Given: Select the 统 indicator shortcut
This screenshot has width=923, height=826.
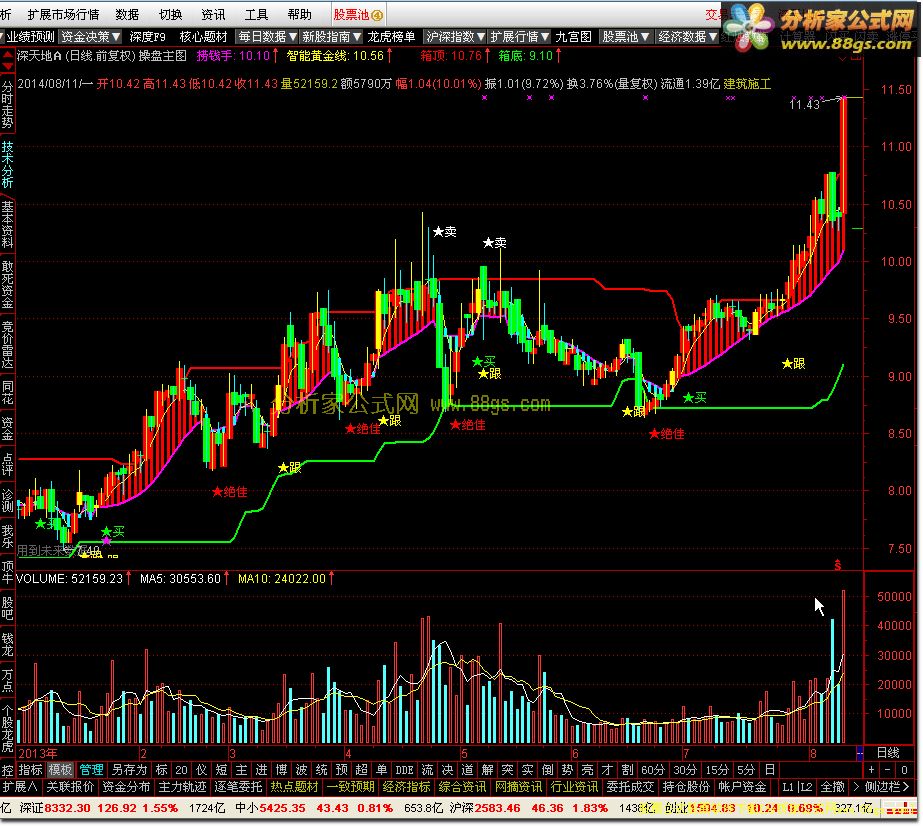Looking at the screenshot, I should click(321, 770).
